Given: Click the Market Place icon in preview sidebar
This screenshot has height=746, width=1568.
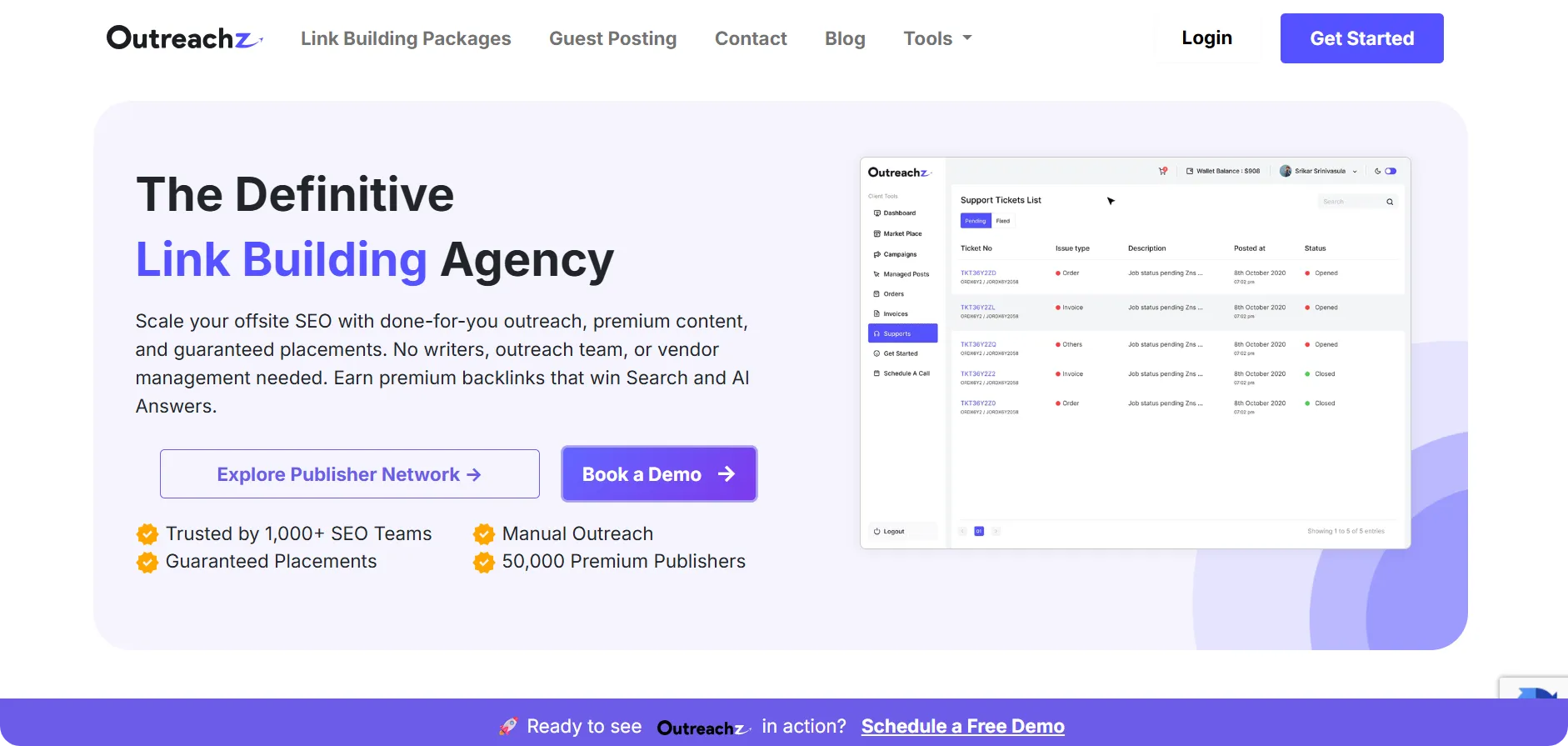Looking at the screenshot, I should click(x=877, y=234).
